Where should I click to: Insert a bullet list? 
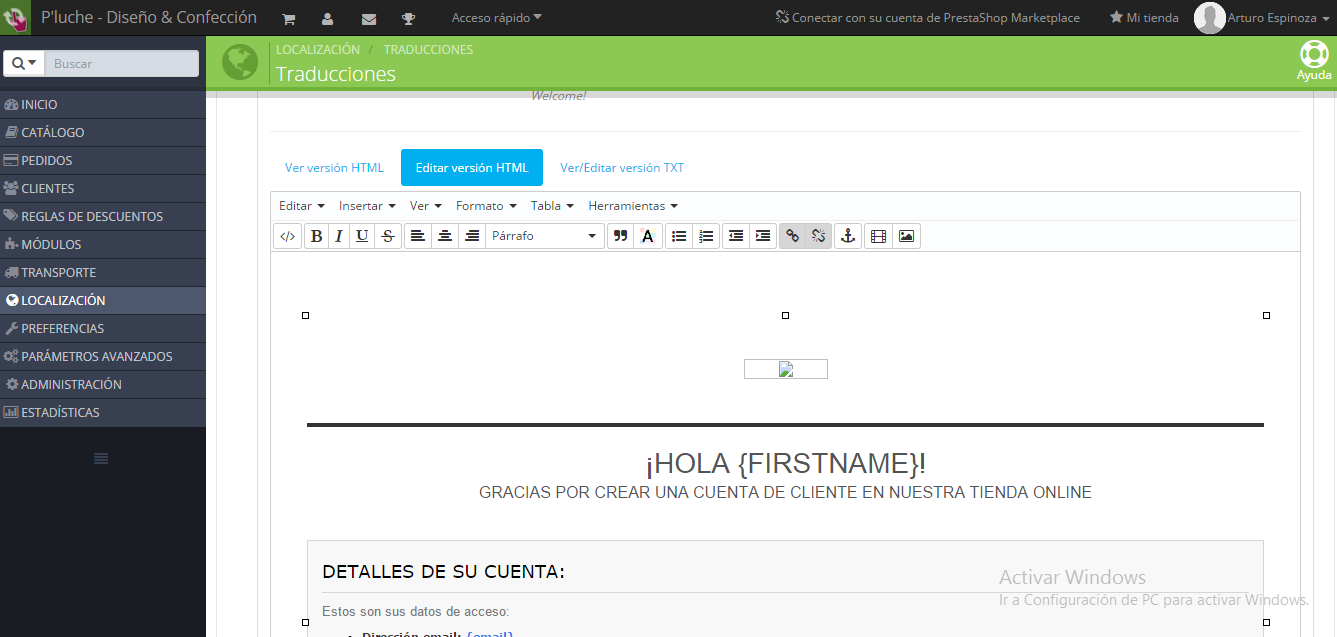pyautogui.click(x=679, y=236)
